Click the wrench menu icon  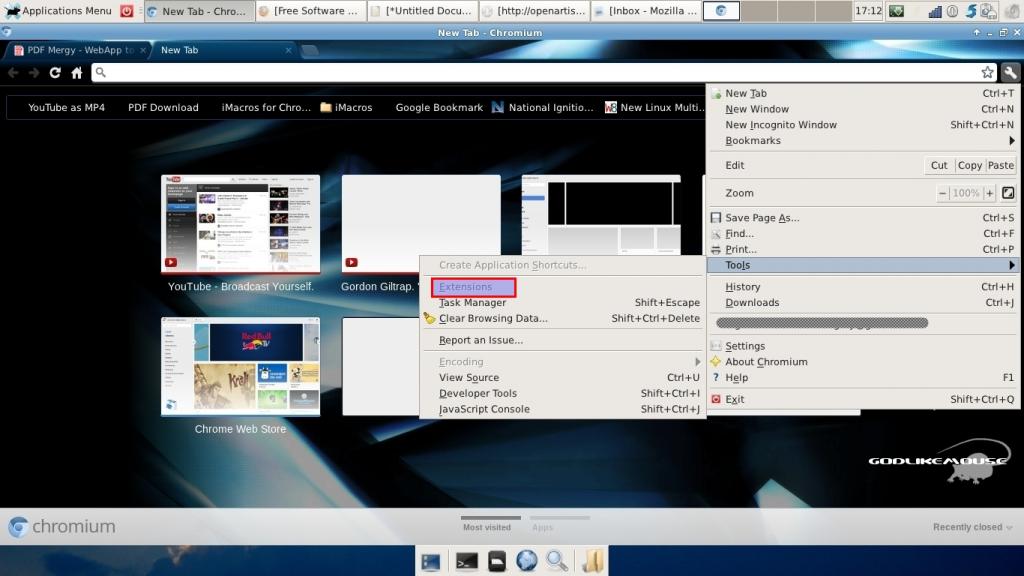click(1010, 72)
